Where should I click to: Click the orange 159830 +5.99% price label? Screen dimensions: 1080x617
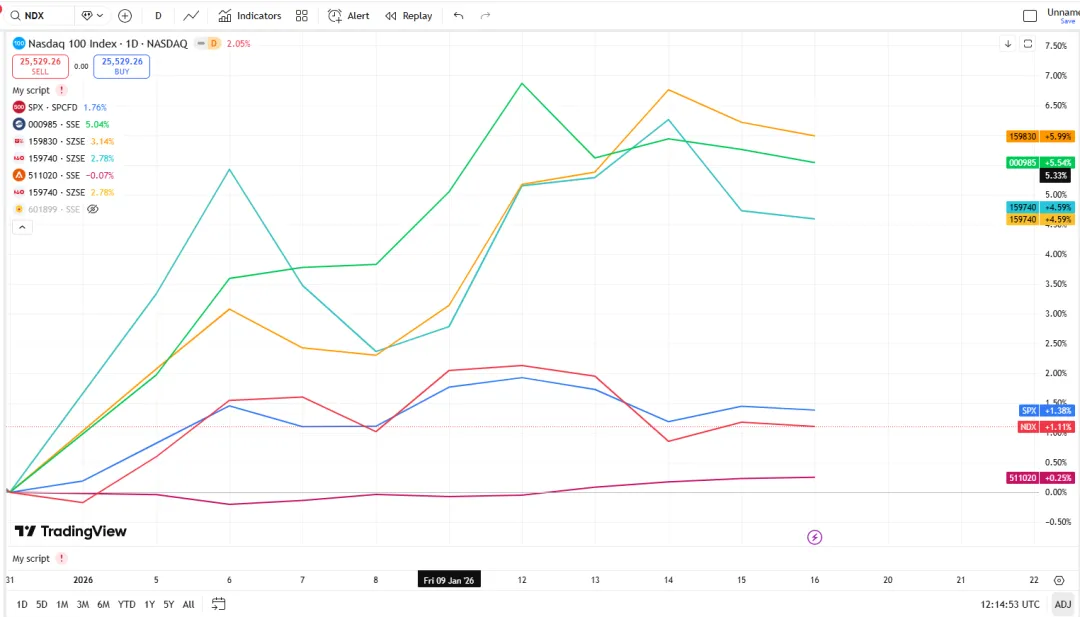pyautogui.click(x=1040, y=136)
